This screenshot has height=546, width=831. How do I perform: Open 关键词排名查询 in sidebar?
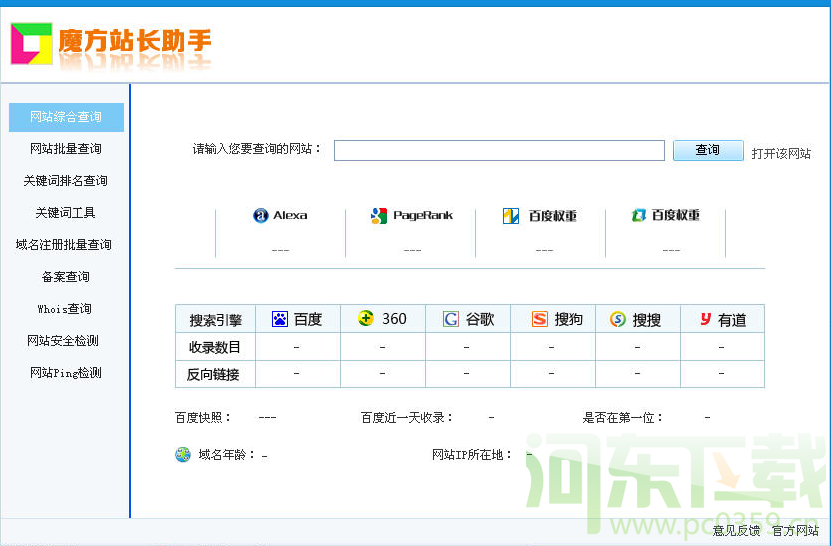tap(66, 181)
